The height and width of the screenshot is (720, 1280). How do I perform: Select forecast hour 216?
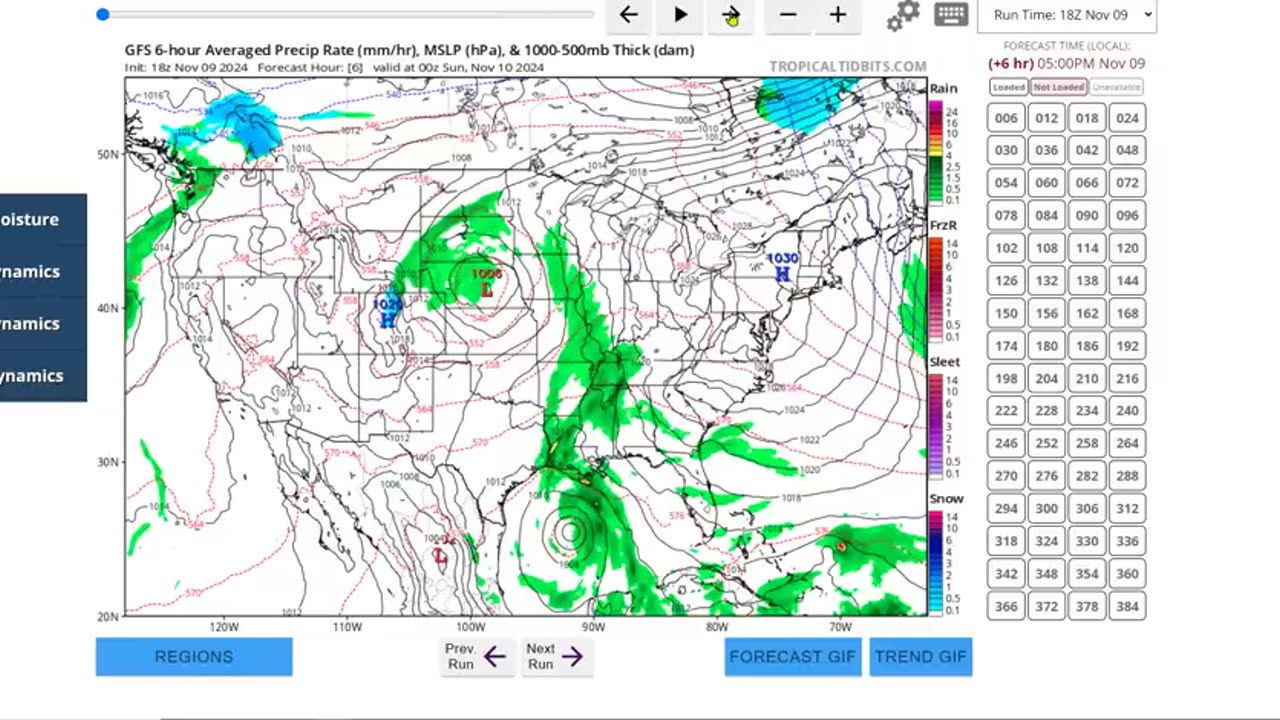point(1127,378)
